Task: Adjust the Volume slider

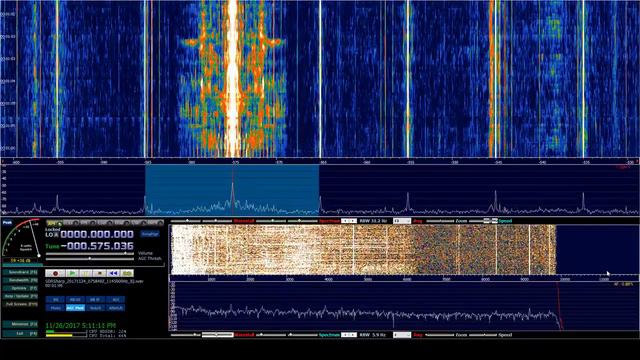Action: pyautogui.click(x=90, y=253)
